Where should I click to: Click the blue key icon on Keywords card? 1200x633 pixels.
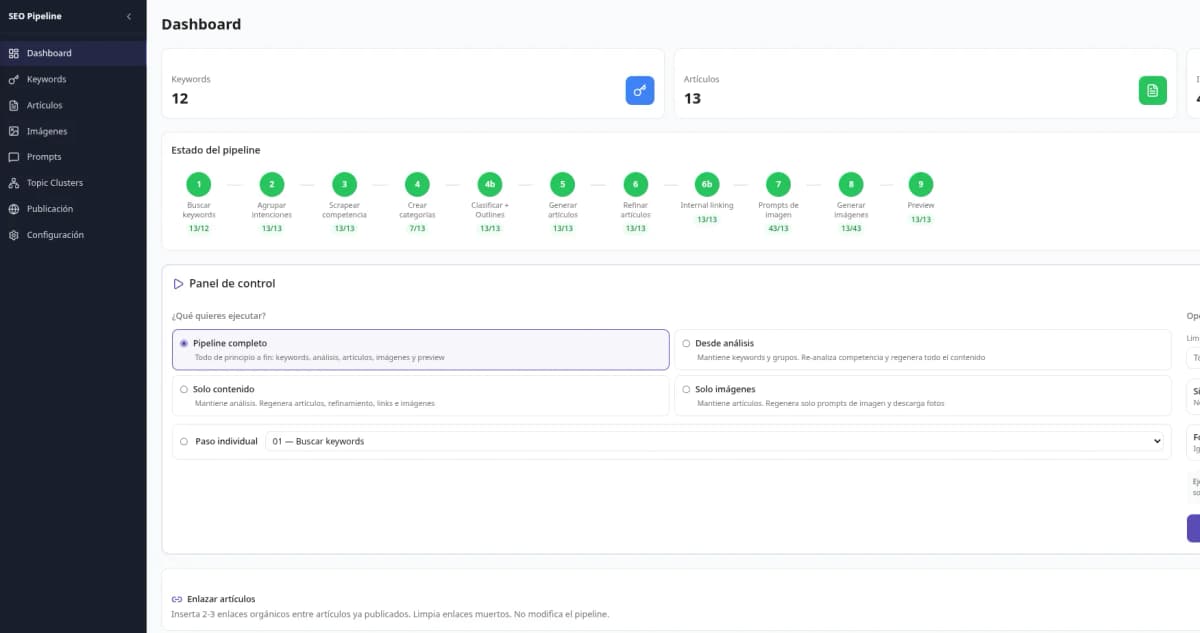point(639,90)
